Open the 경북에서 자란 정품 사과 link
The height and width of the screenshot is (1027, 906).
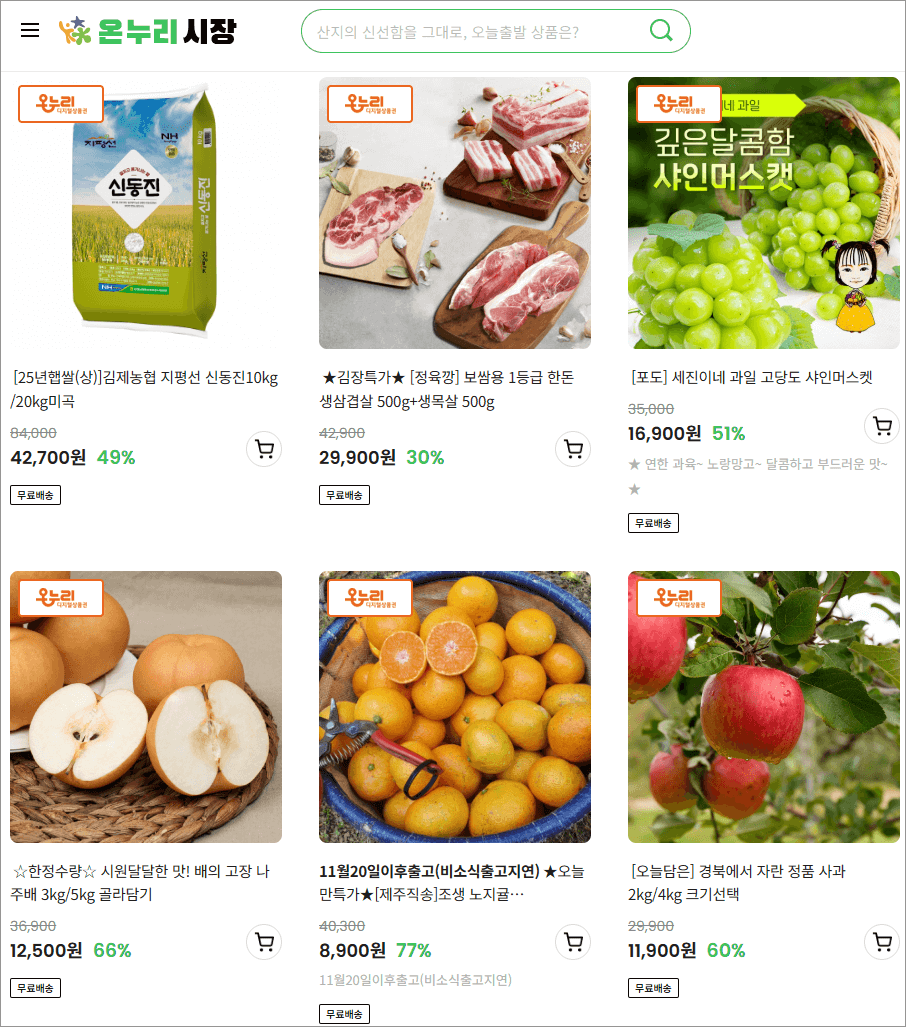(x=737, y=882)
